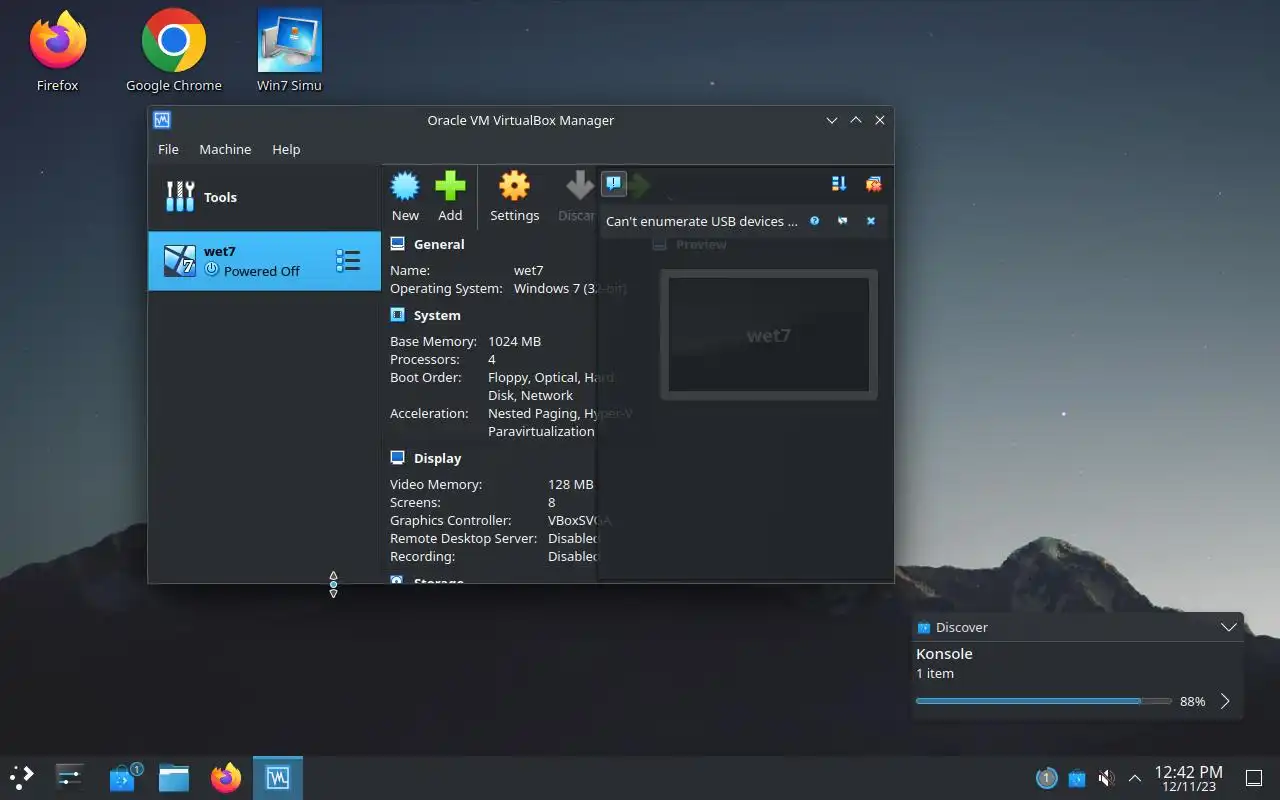Click the Base Memory value 1024 MB
The width and height of the screenshot is (1280, 800).
[x=514, y=341]
